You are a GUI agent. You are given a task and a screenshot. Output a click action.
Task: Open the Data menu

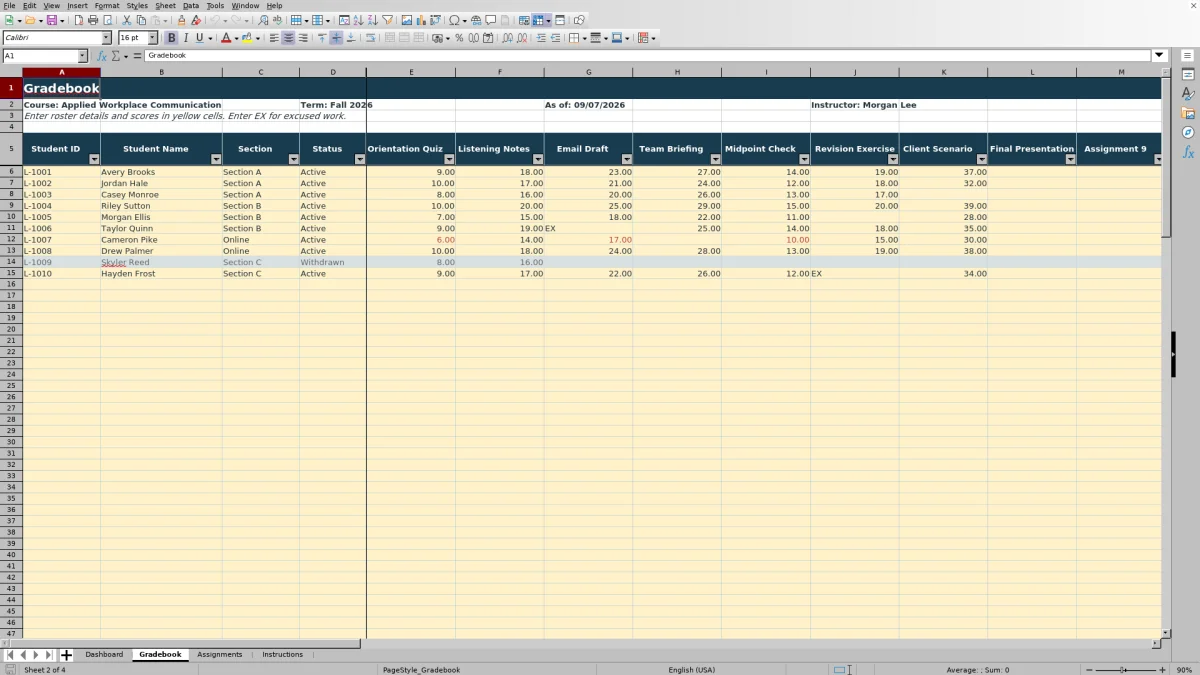coord(190,6)
